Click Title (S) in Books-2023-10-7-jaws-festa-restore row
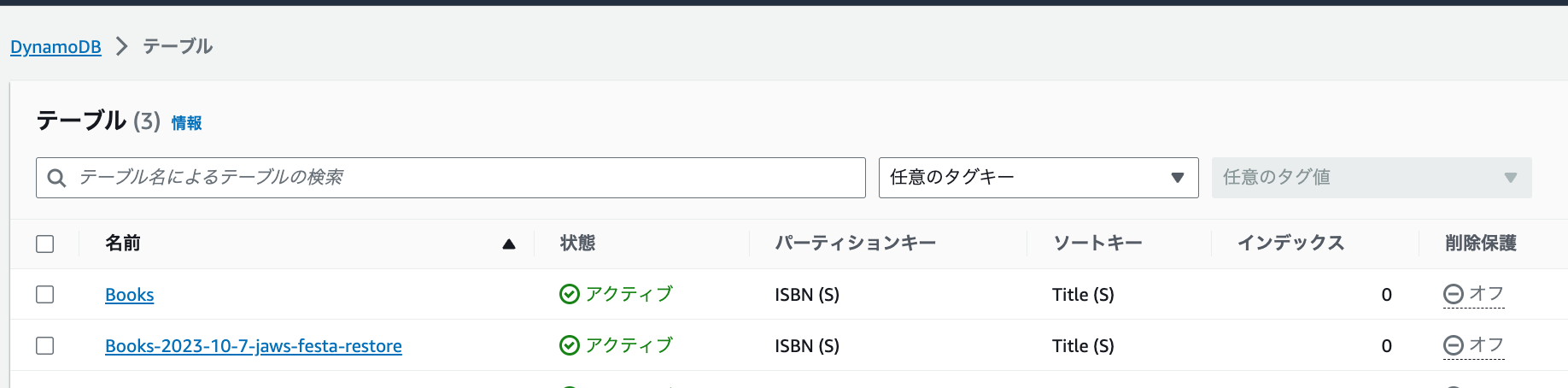Screen dimensions: 1568x388 (1083, 346)
